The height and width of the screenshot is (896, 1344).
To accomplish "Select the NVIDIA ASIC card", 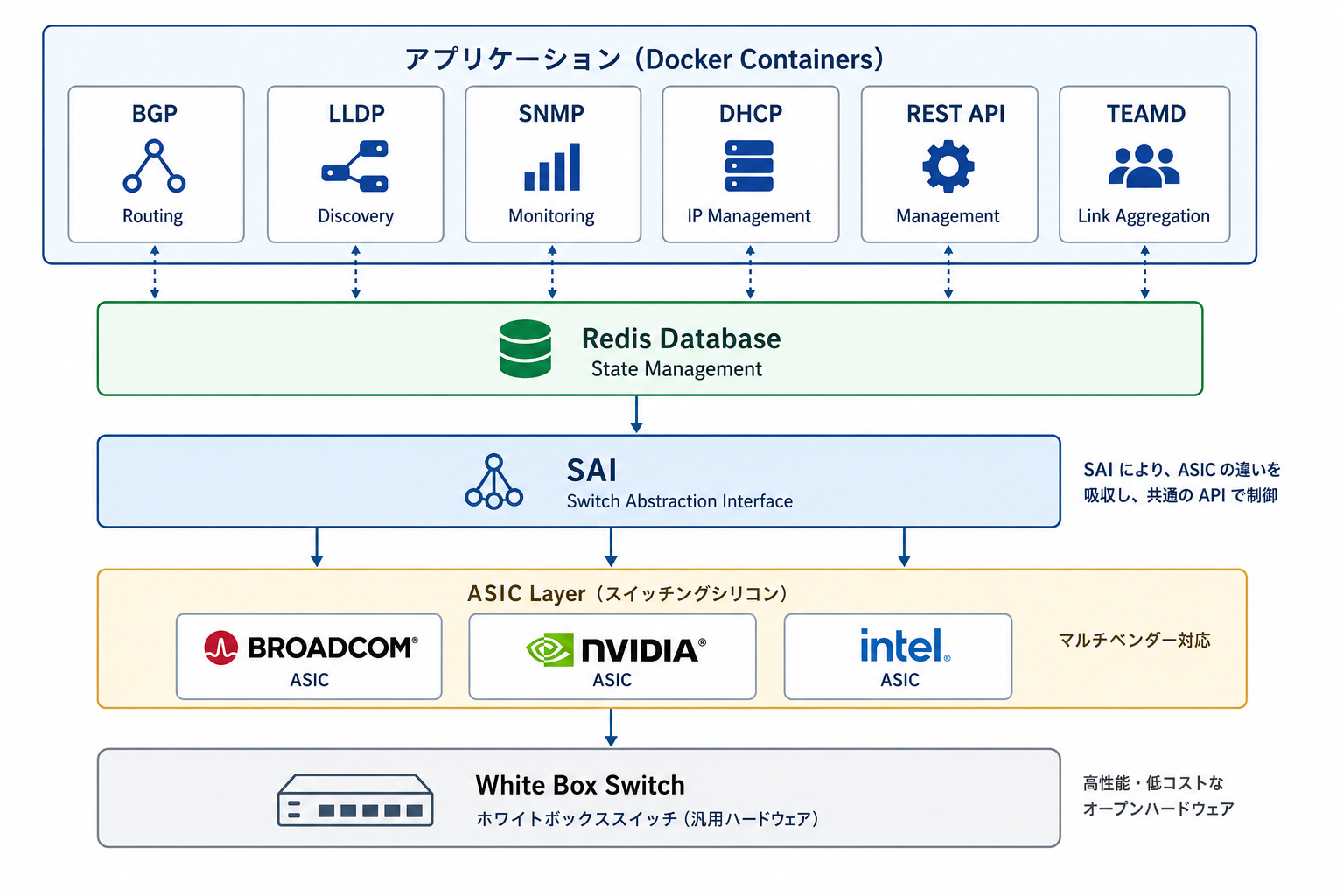I will pos(612,656).
